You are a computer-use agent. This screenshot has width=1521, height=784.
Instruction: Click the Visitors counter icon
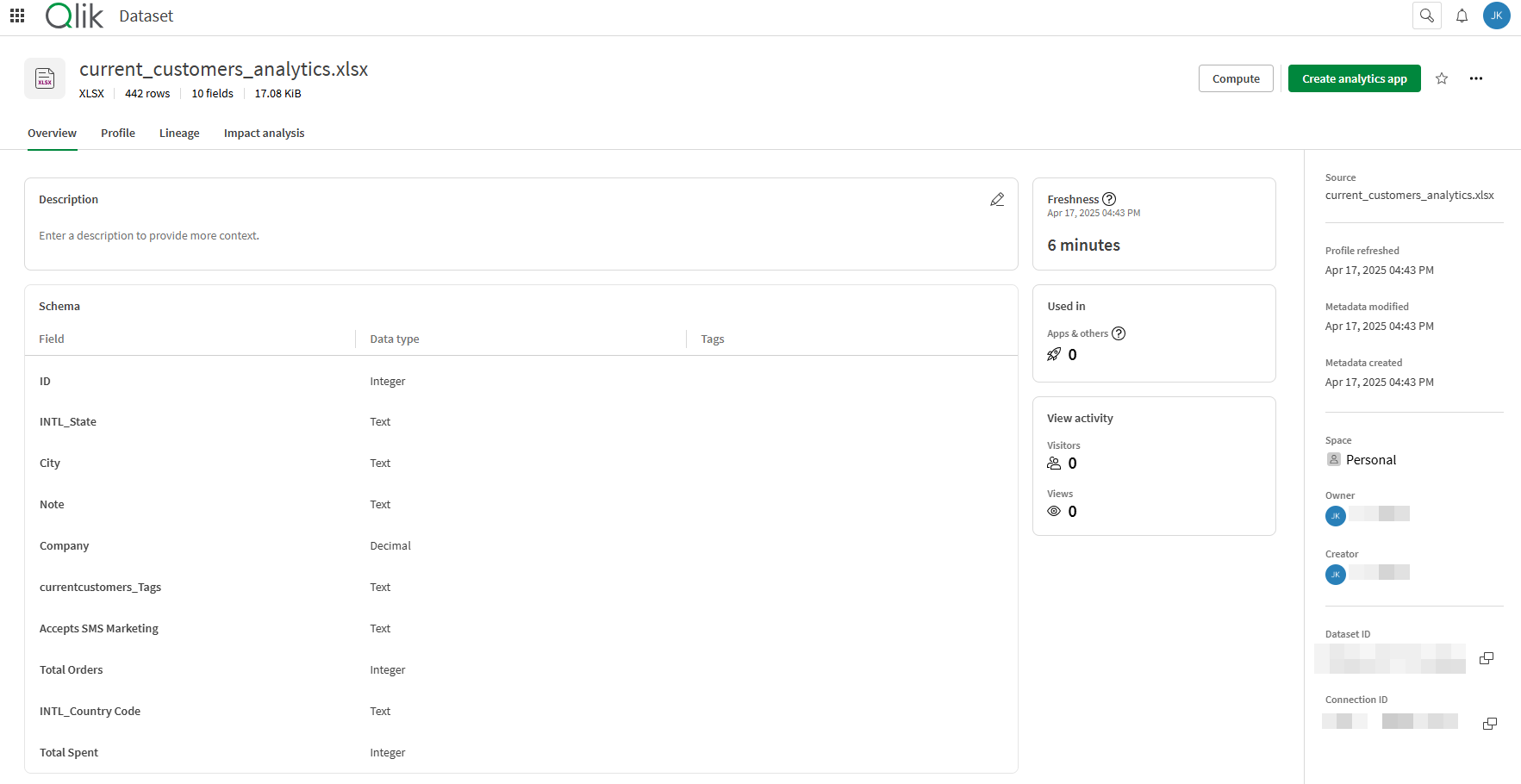coord(1053,463)
